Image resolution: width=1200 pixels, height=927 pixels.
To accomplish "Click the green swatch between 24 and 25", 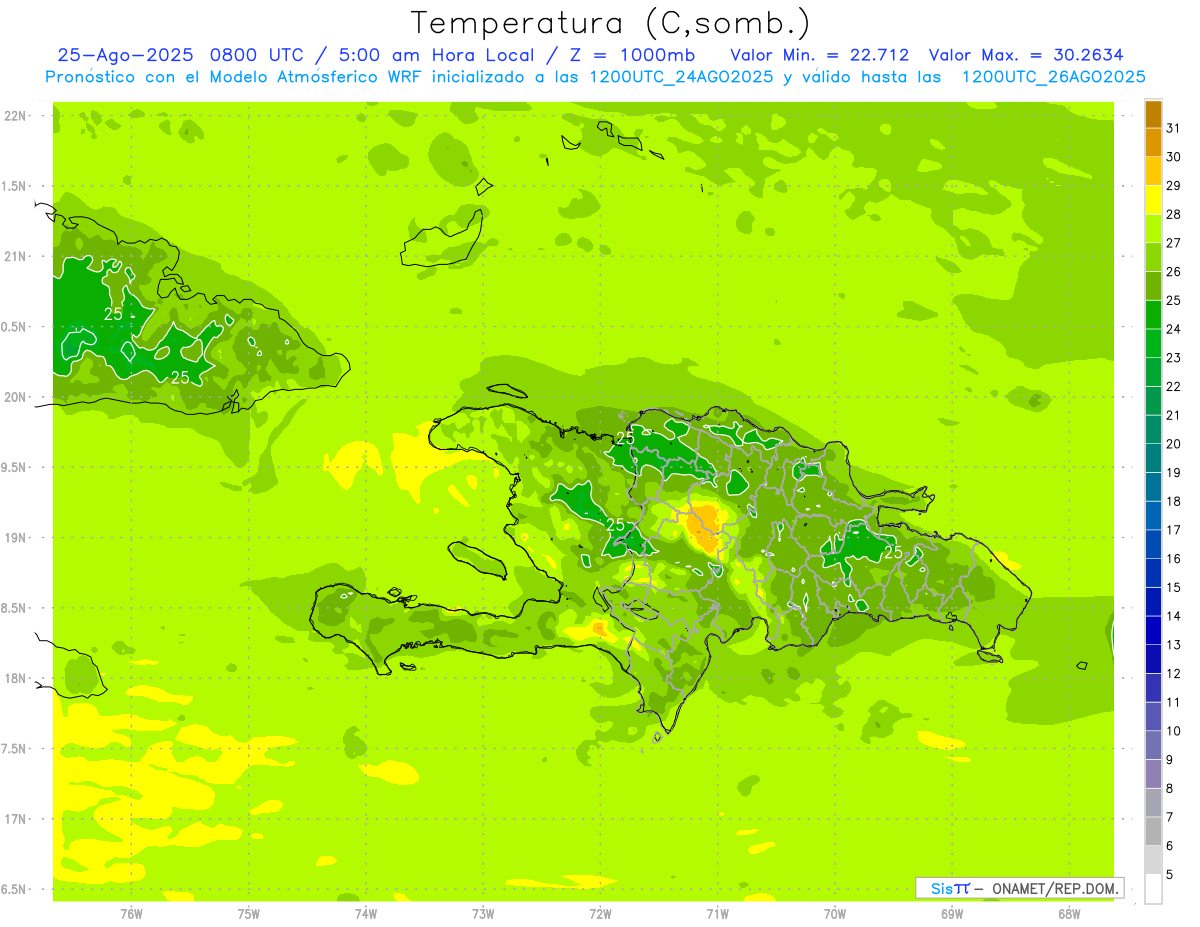I will click(1153, 314).
